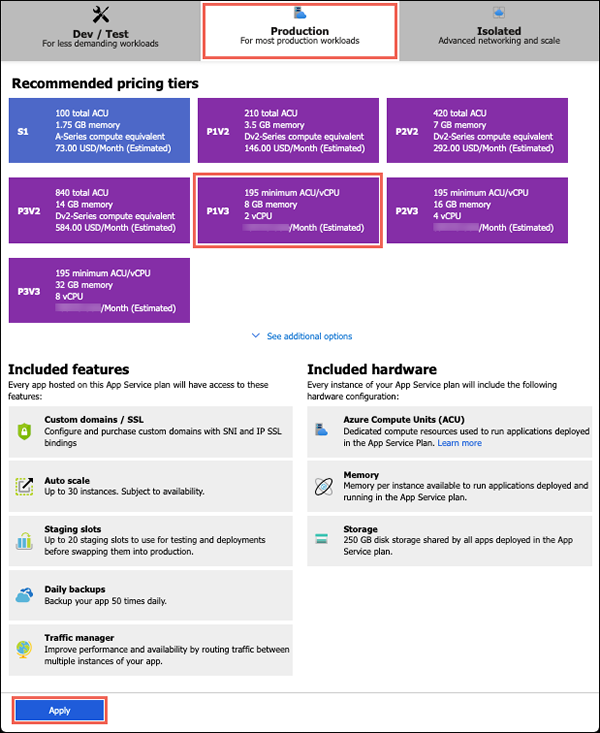Click the Staging slots icon
The height and width of the screenshot is (733, 600).
pyautogui.click(x=25, y=541)
